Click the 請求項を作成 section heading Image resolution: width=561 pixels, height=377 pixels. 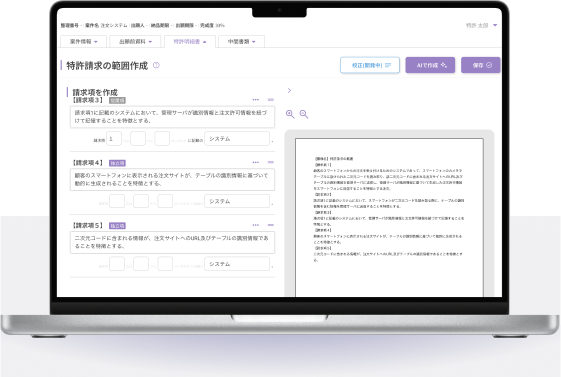point(95,92)
